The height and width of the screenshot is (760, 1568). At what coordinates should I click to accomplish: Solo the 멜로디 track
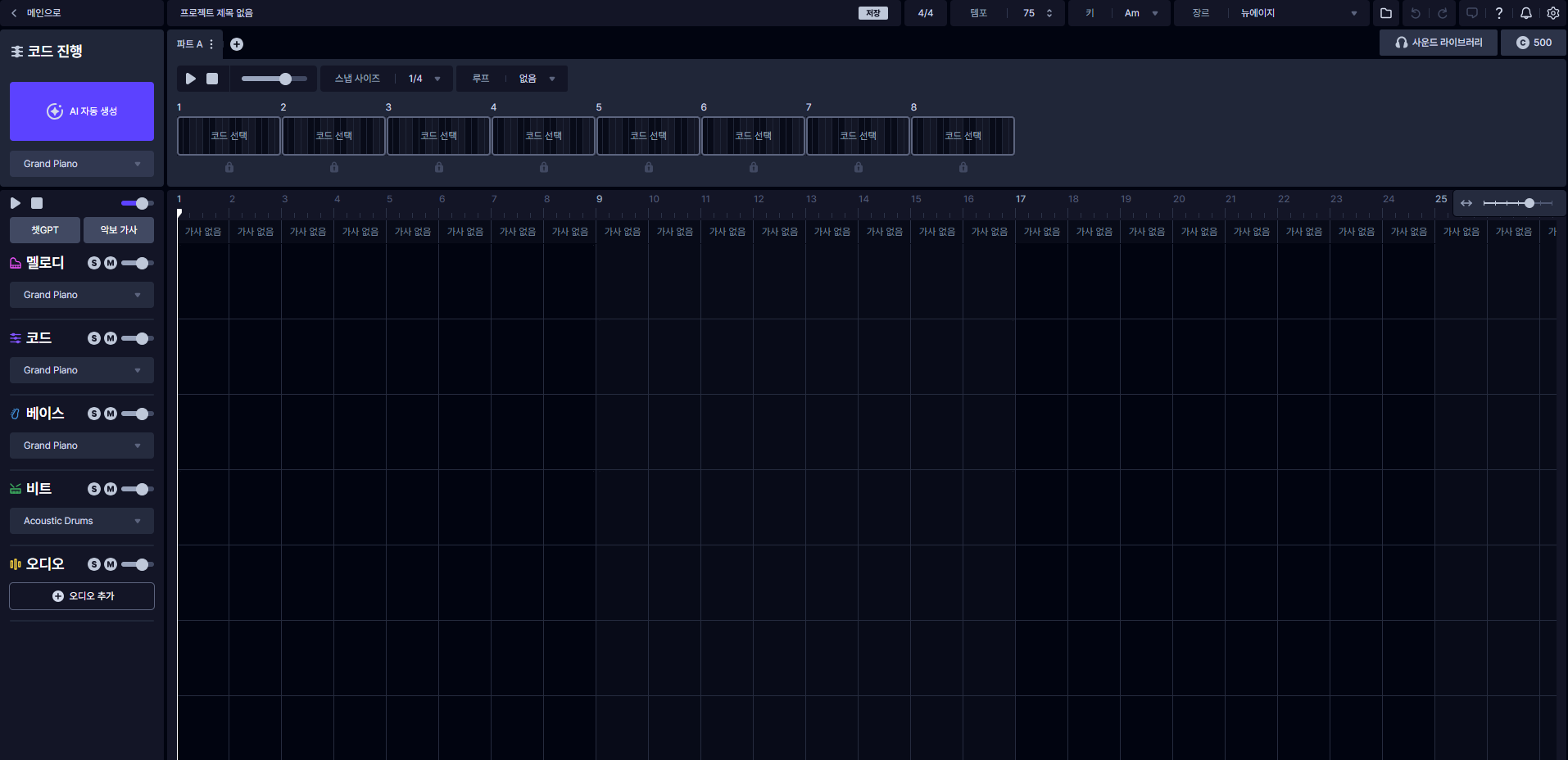click(x=94, y=263)
